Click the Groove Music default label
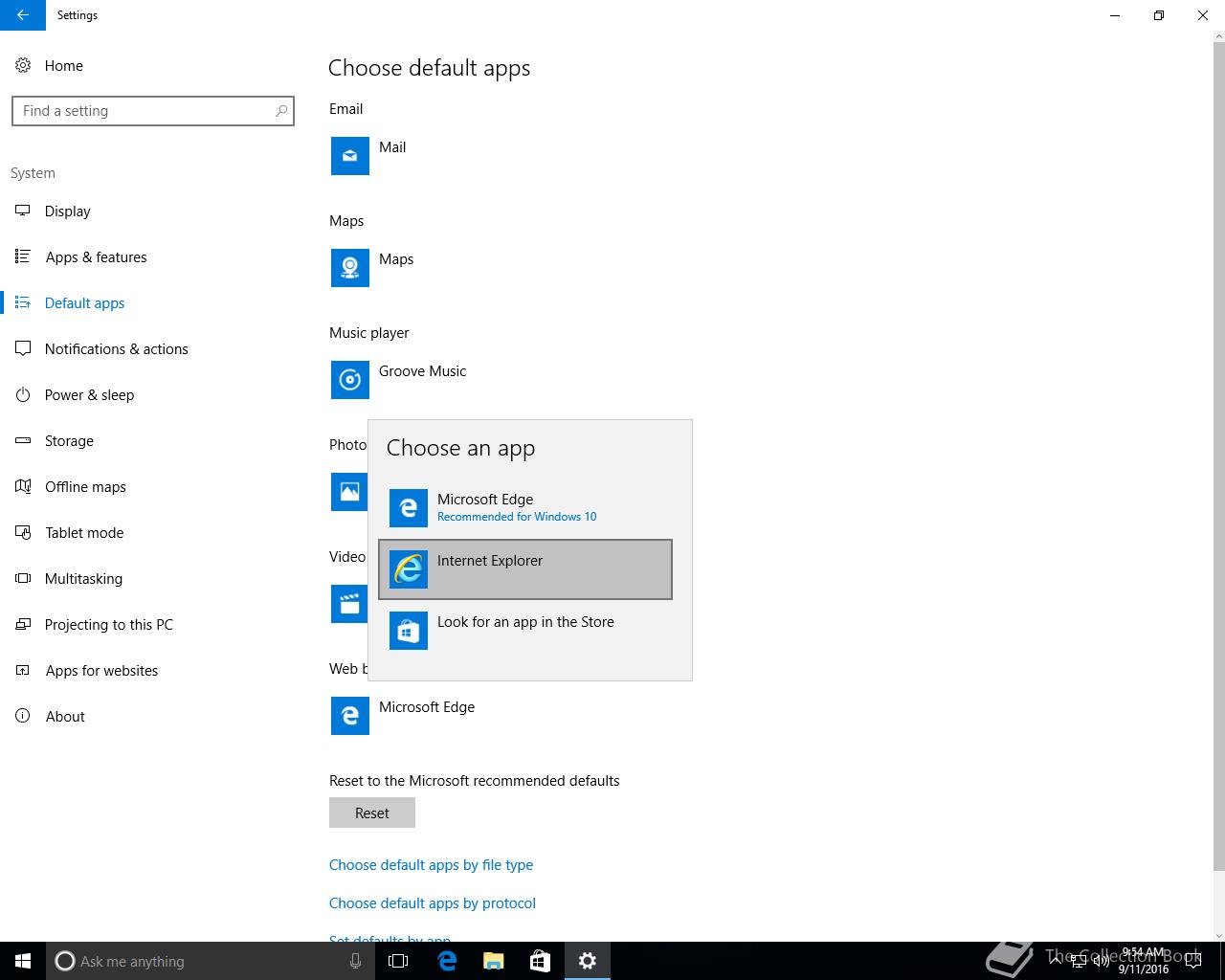Image resolution: width=1225 pixels, height=980 pixels. 423,371
